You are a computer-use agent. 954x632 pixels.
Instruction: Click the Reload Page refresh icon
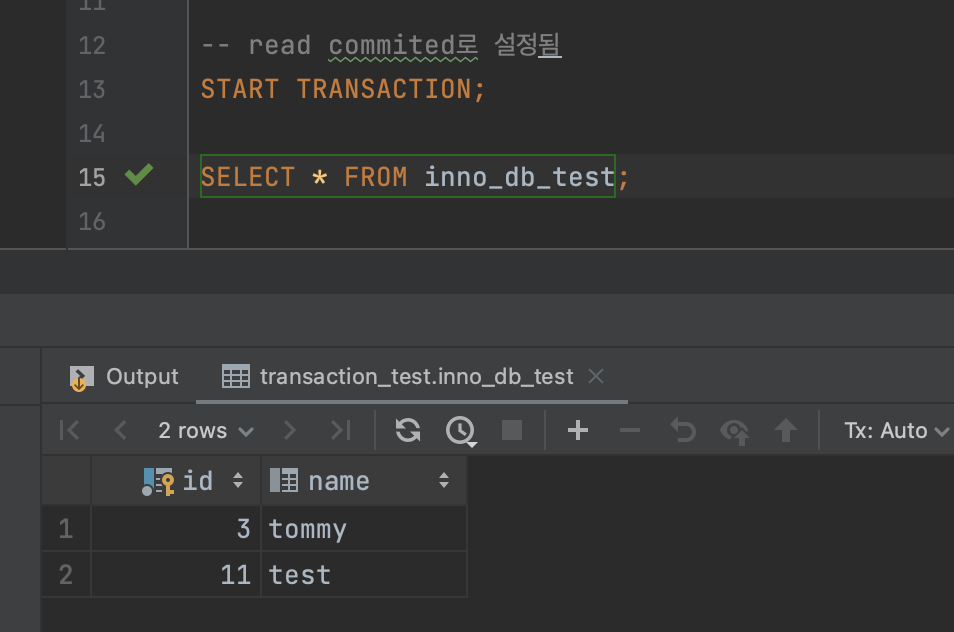pos(408,430)
